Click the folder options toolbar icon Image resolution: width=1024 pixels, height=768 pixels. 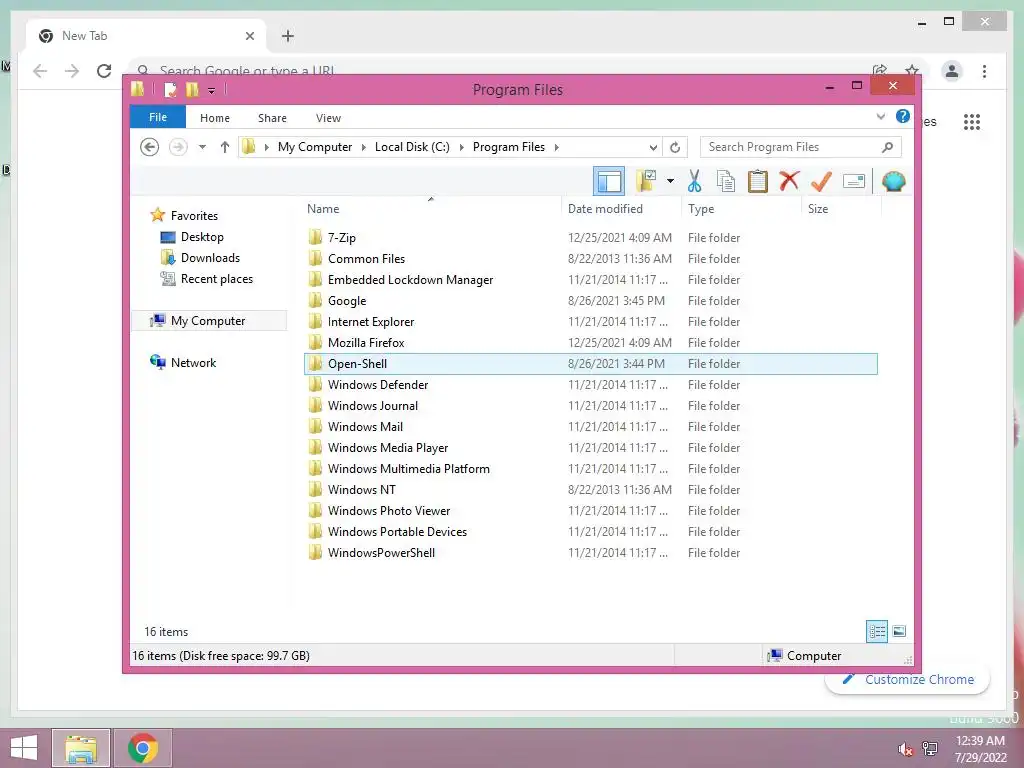click(x=647, y=181)
